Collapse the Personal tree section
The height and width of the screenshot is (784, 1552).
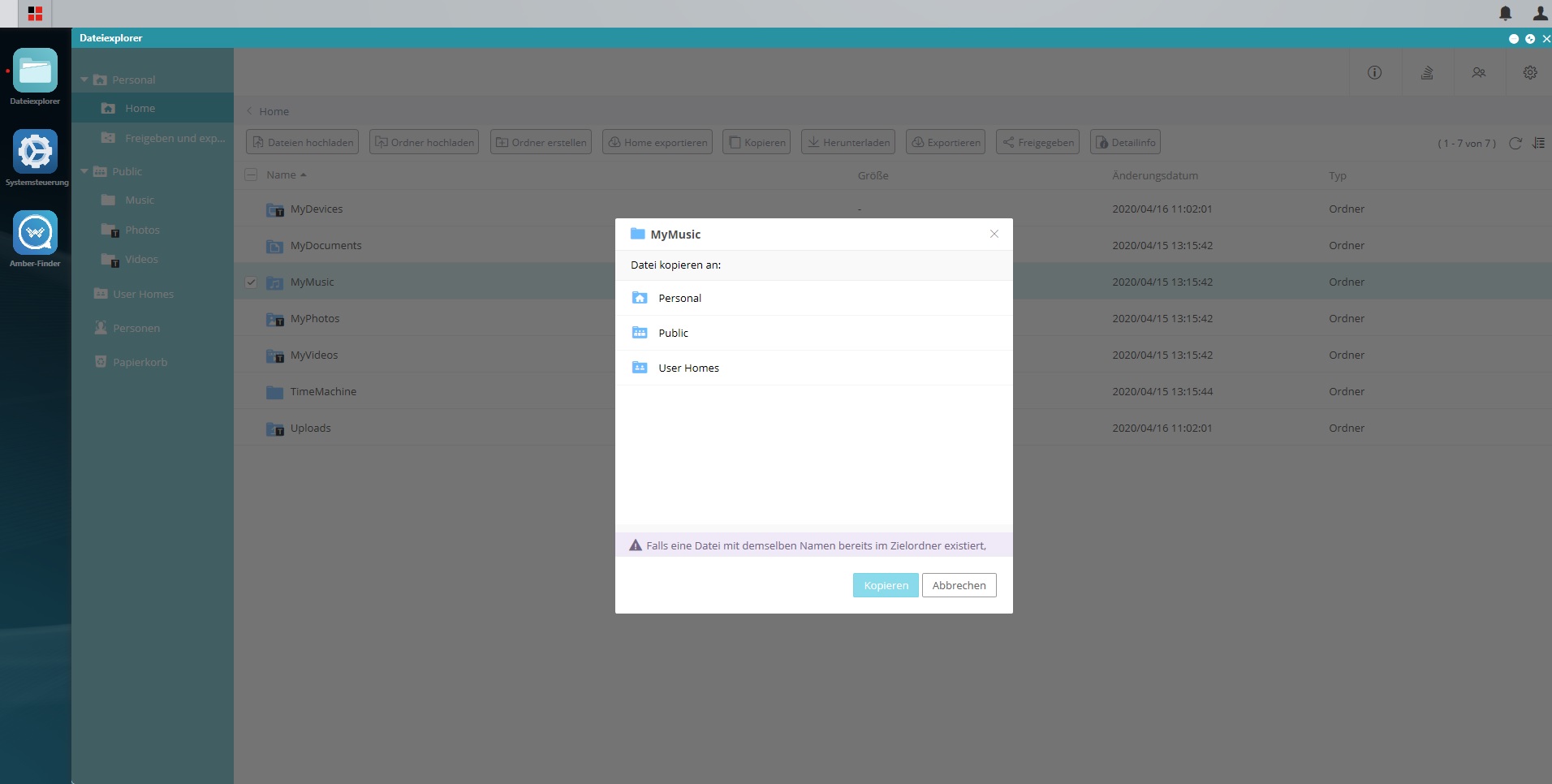[84, 80]
